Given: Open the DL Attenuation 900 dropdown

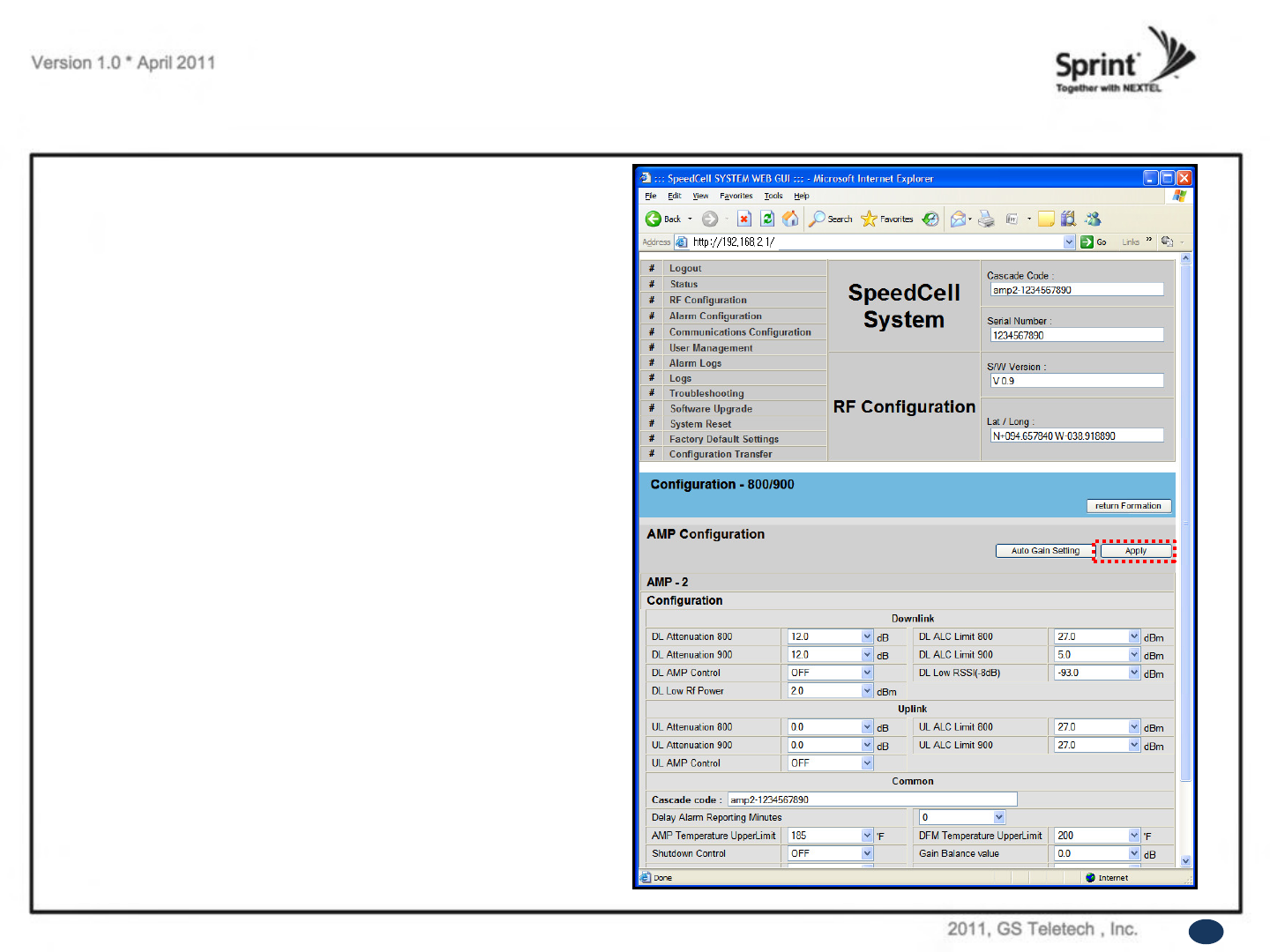Looking at the screenshot, I should point(867,655).
